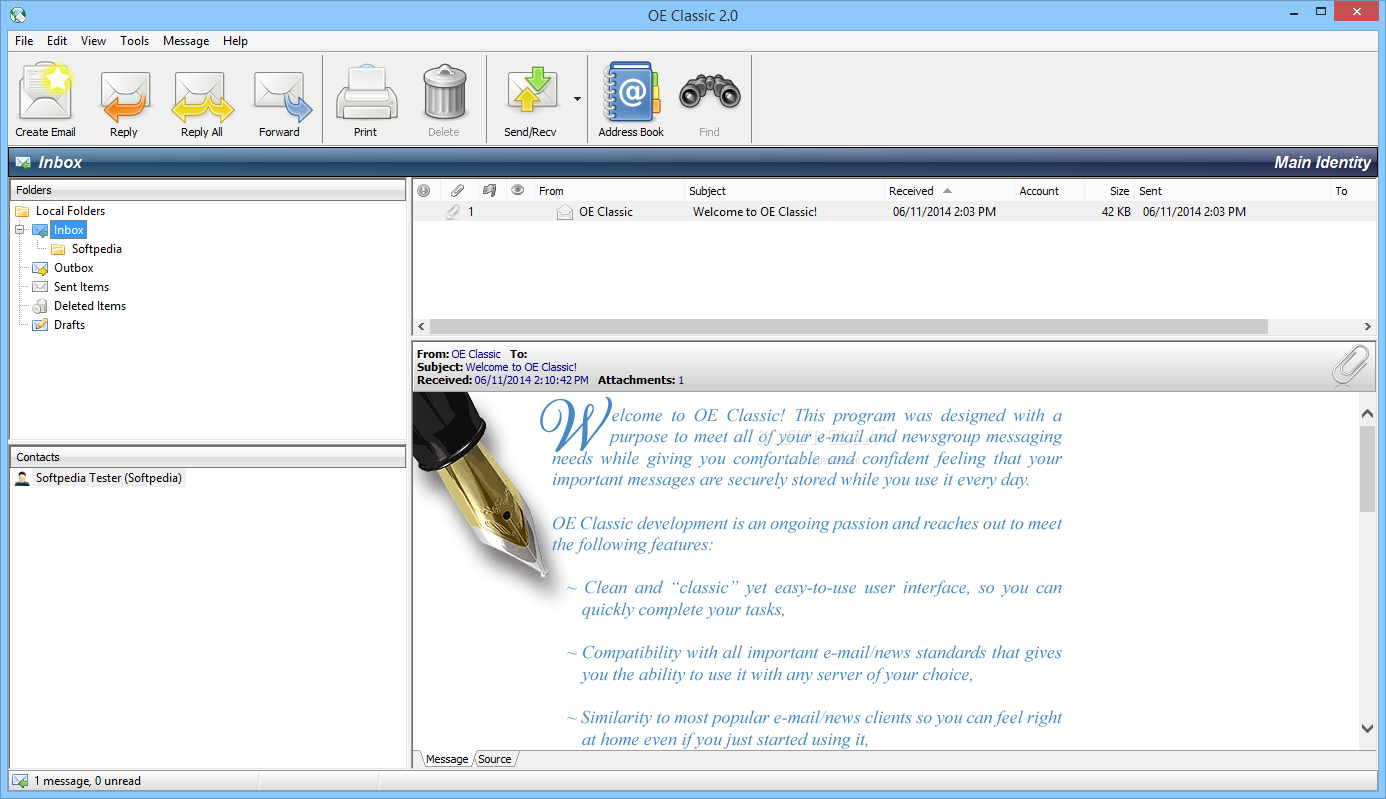Select the Deleted Items folder
The width and height of the screenshot is (1386, 799).
click(x=90, y=306)
